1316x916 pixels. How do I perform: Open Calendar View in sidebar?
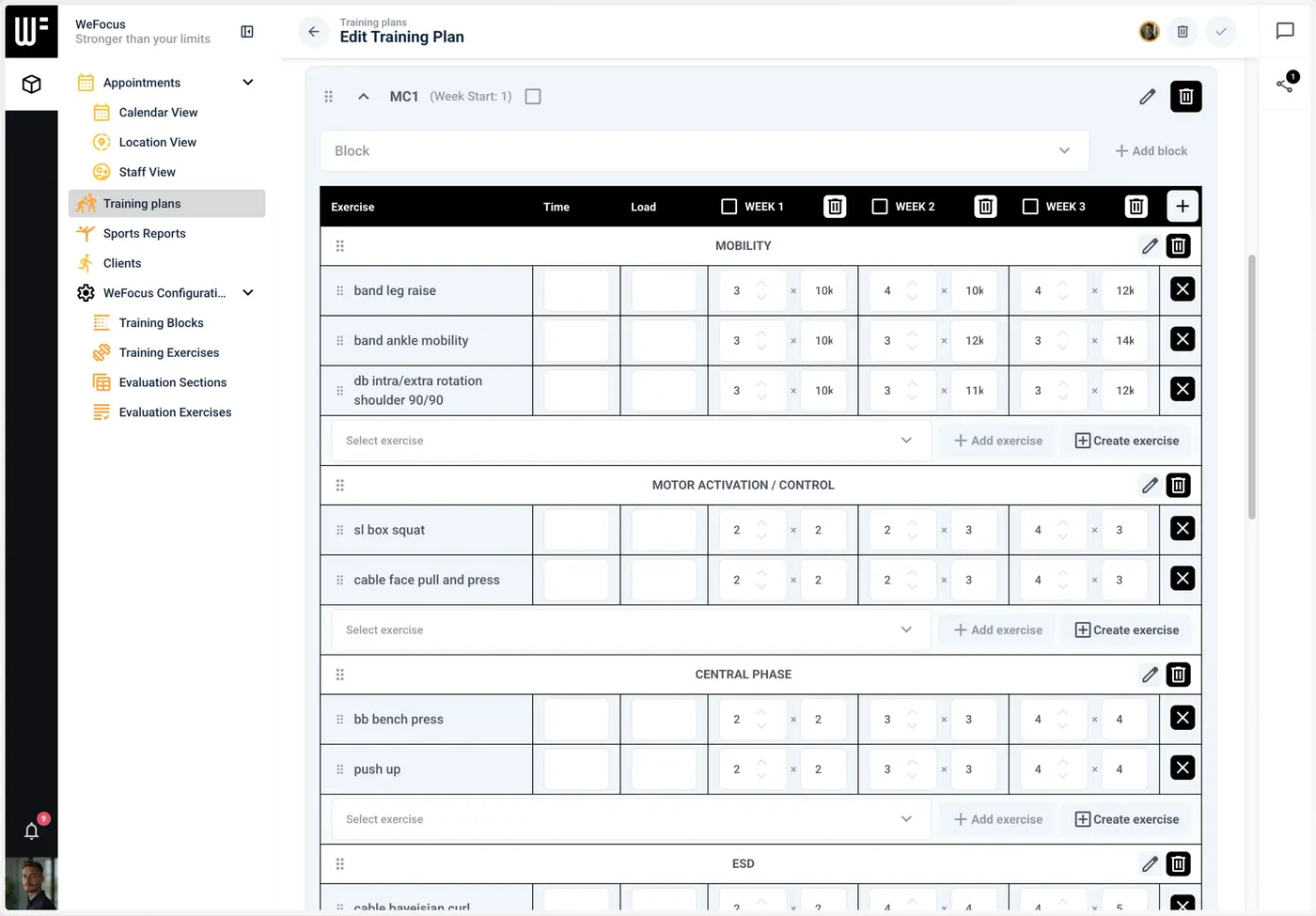tap(158, 113)
